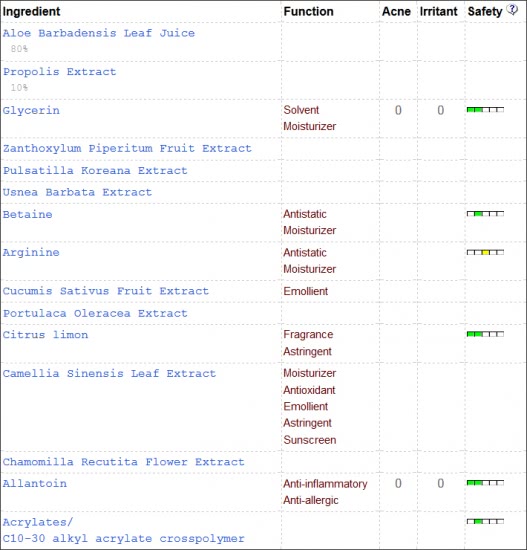527x550 pixels.
Task: Click the Pulsatilla Koreana Extract link
Action: [x=95, y=170]
